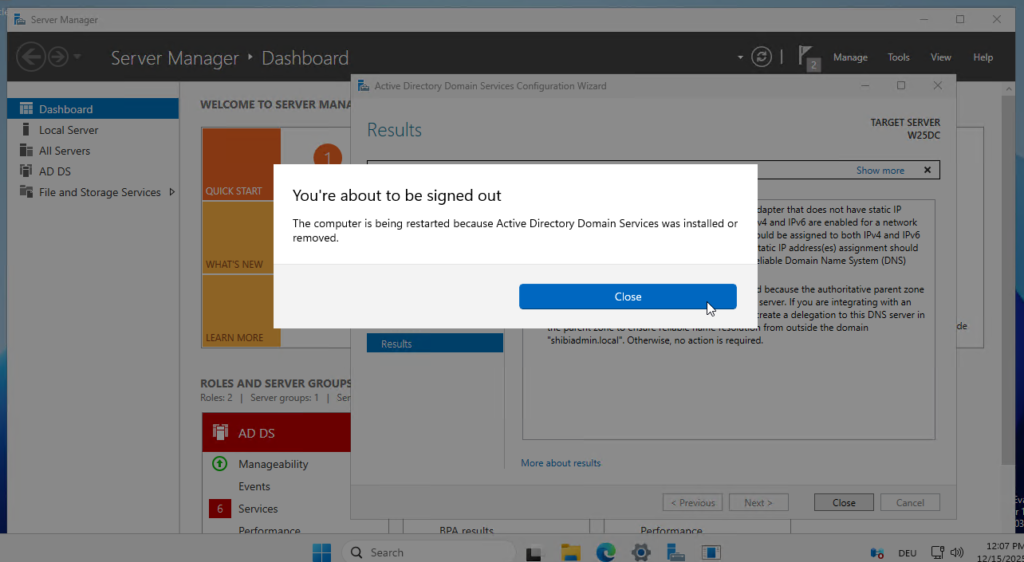Click Services in the AD DS tile
This screenshot has height=562, width=1024.
258,508
